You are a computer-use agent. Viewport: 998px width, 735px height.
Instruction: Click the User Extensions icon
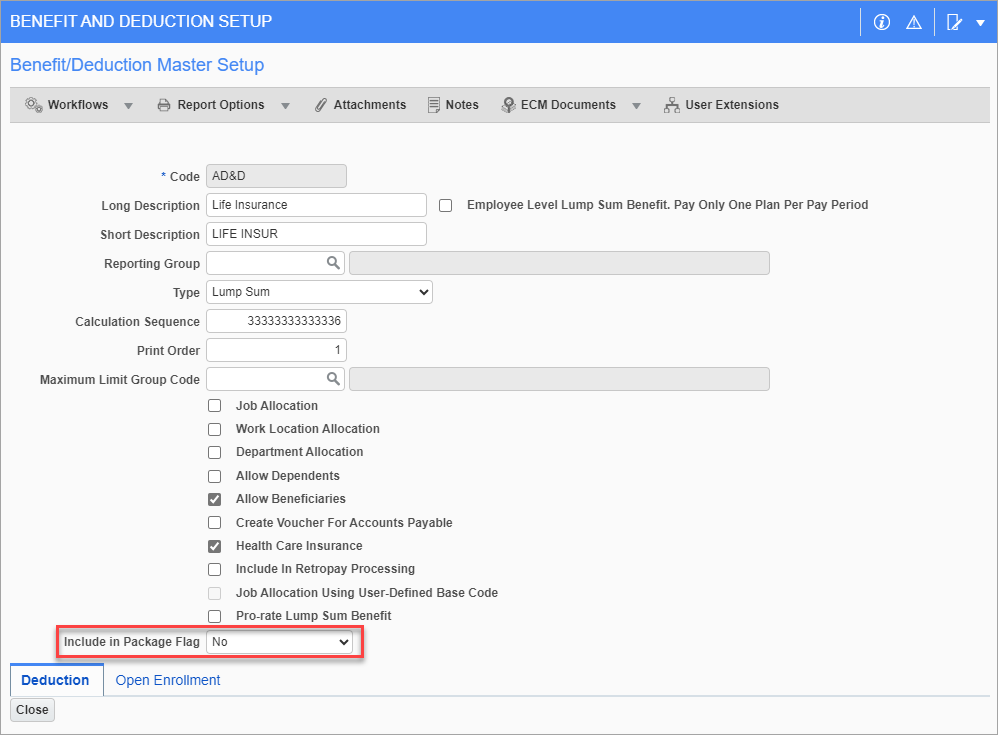672,105
